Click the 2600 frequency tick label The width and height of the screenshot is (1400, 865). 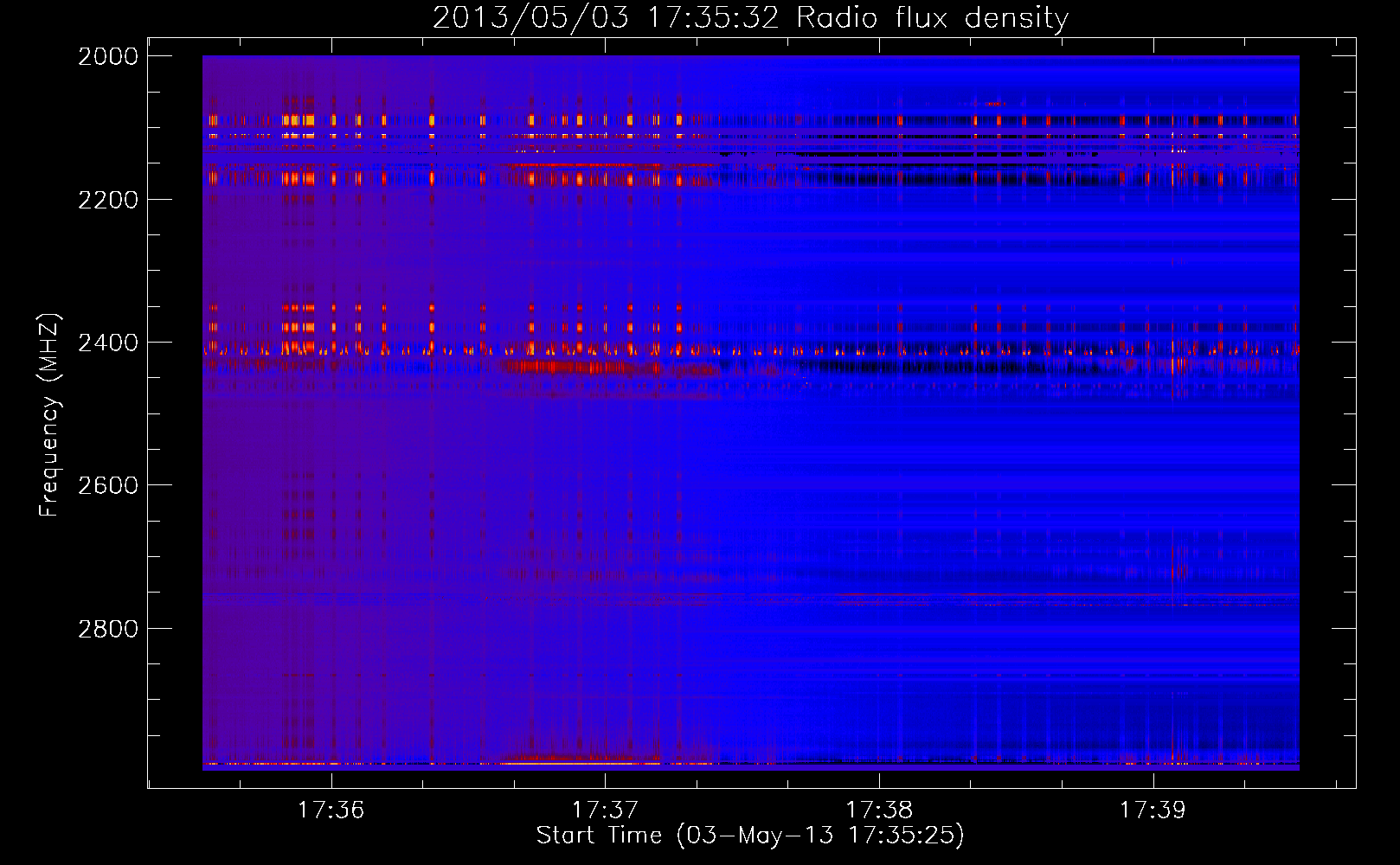tap(108, 485)
